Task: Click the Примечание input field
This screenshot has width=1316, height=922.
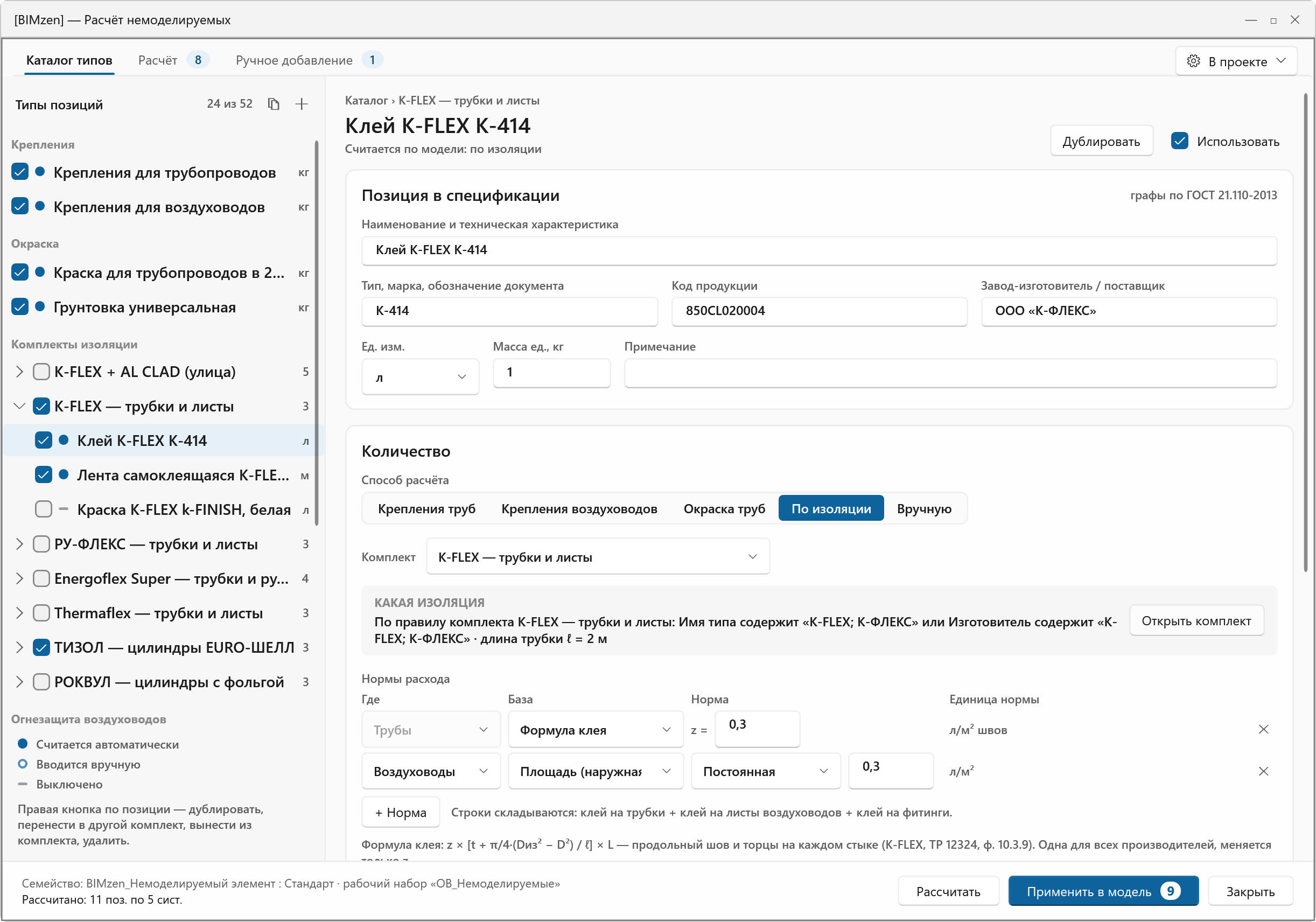Action: point(950,373)
